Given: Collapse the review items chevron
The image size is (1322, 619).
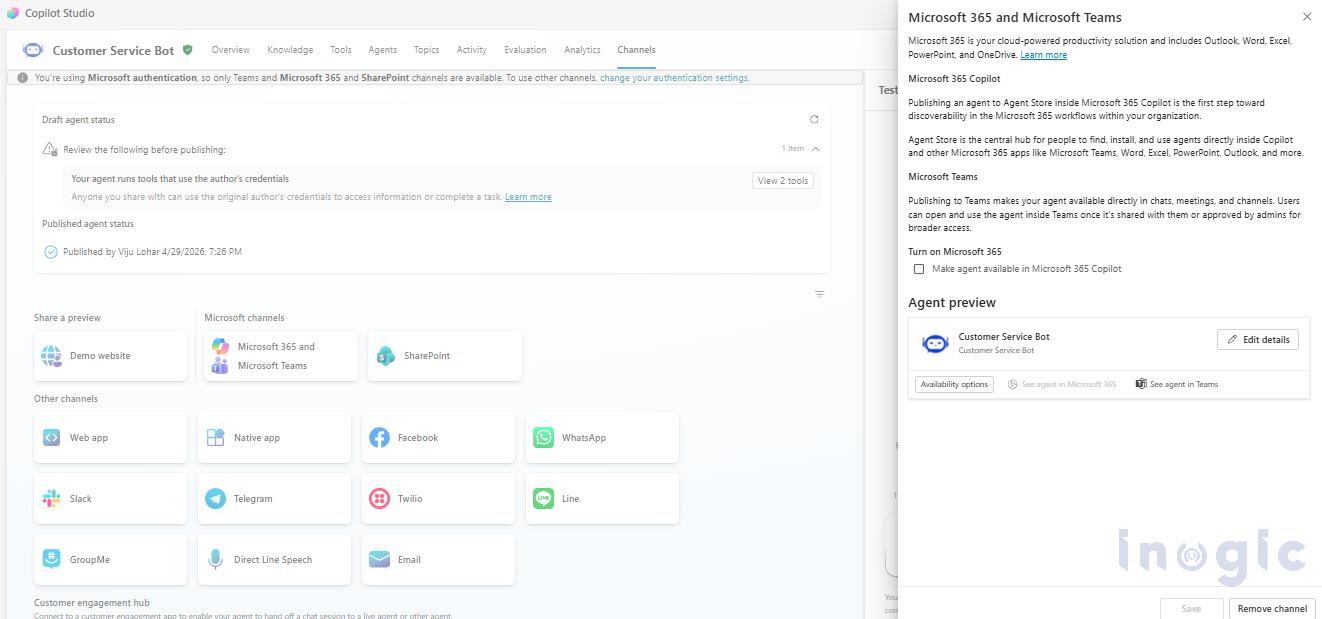Looking at the screenshot, I should point(816,149).
